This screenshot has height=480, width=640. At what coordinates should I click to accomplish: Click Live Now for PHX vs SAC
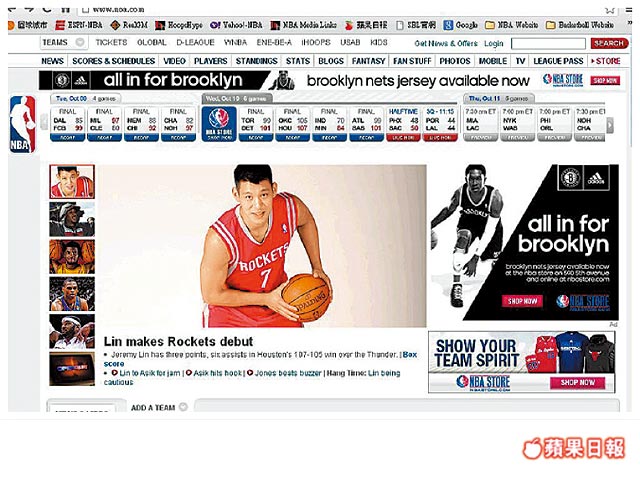(403, 138)
